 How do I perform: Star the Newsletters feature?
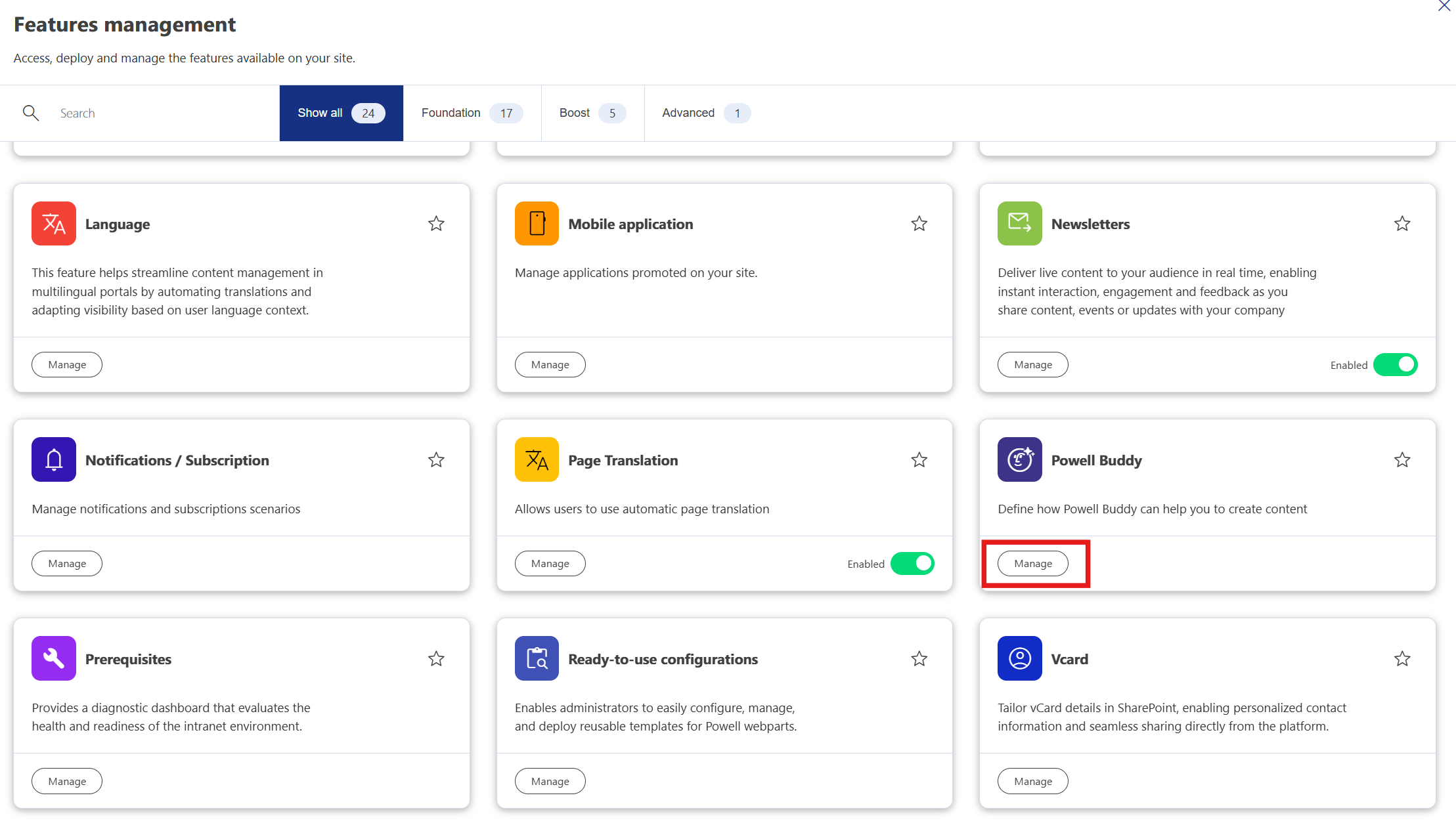(1402, 224)
